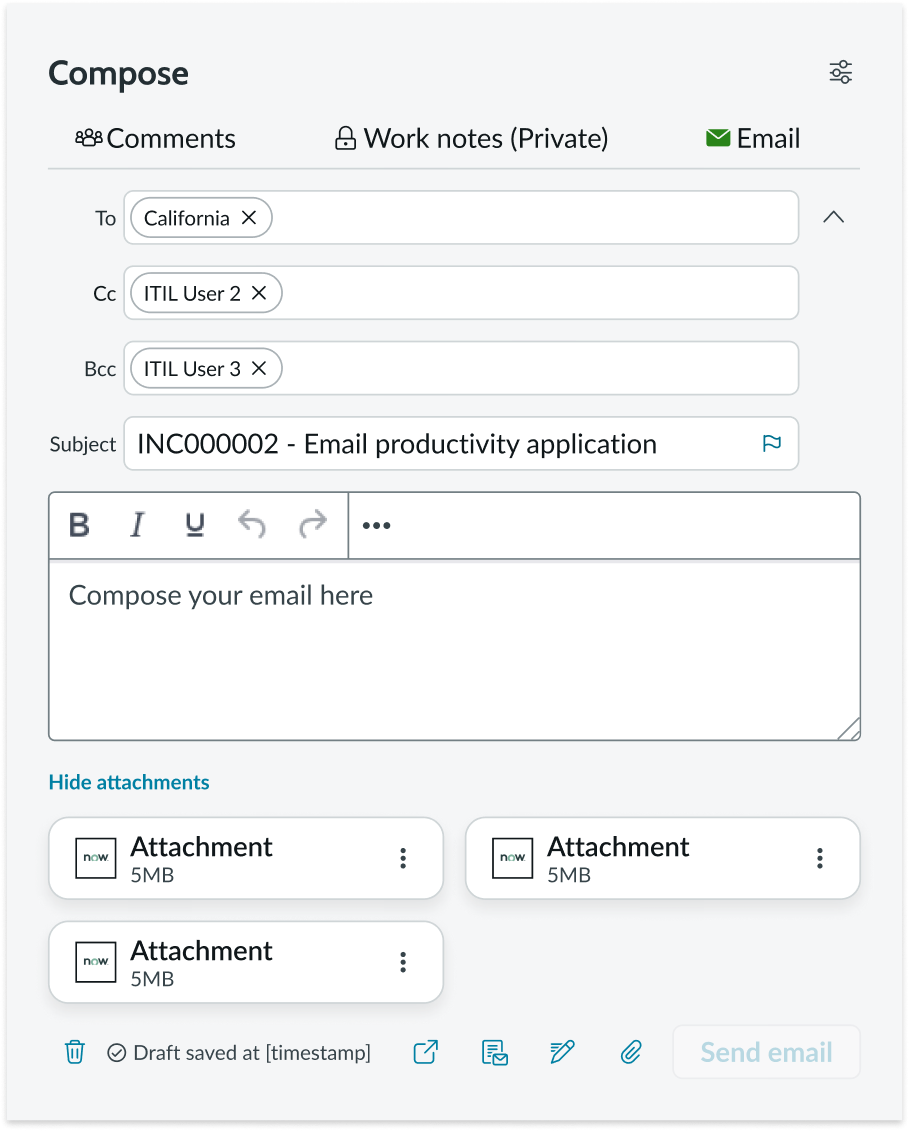Screen dimensions: 909x1131
Task: Undo the last editing change
Action: pos(252,524)
